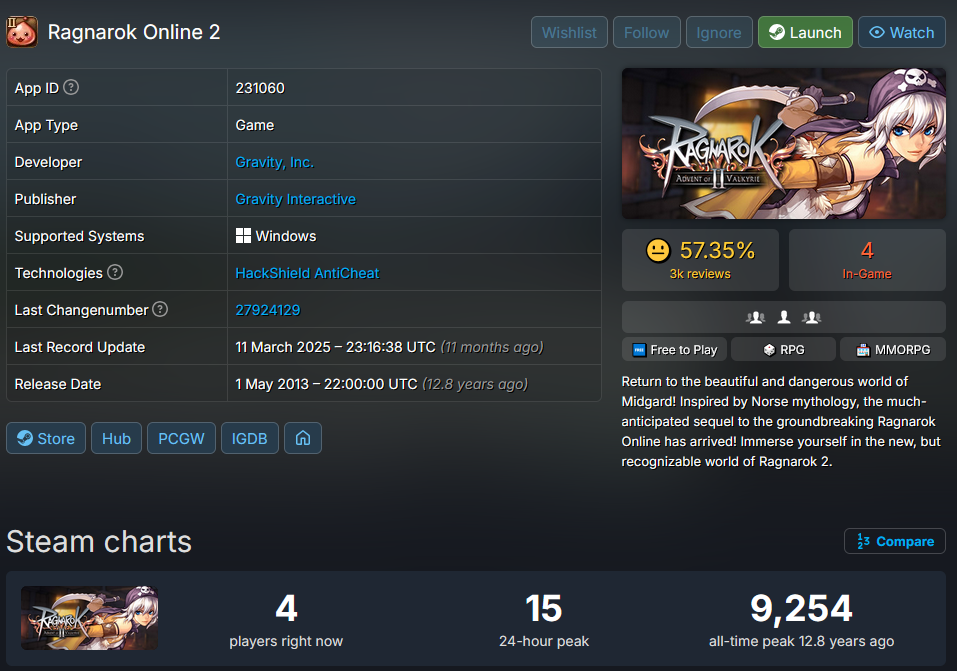The width and height of the screenshot is (957, 671).
Task: Click the single-player person icon
Action: pos(784,317)
